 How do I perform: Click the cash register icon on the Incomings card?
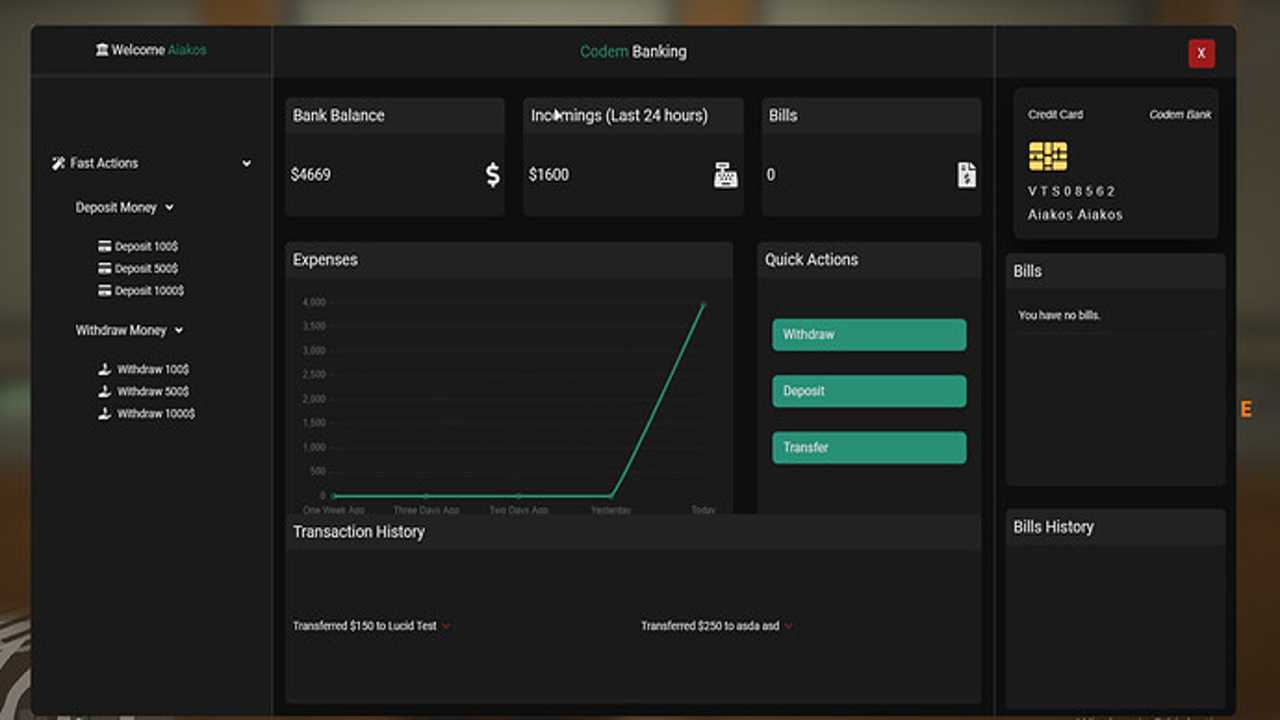pos(725,174)
